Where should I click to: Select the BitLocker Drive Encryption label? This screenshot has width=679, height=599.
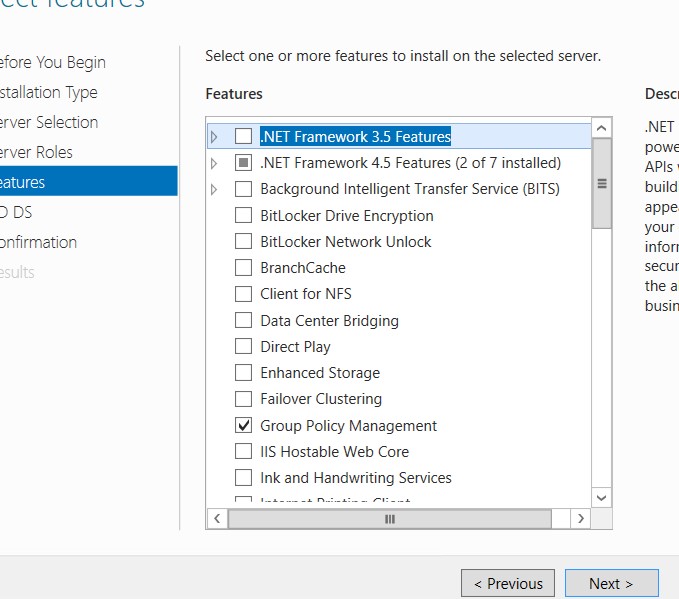click(346, 216)
